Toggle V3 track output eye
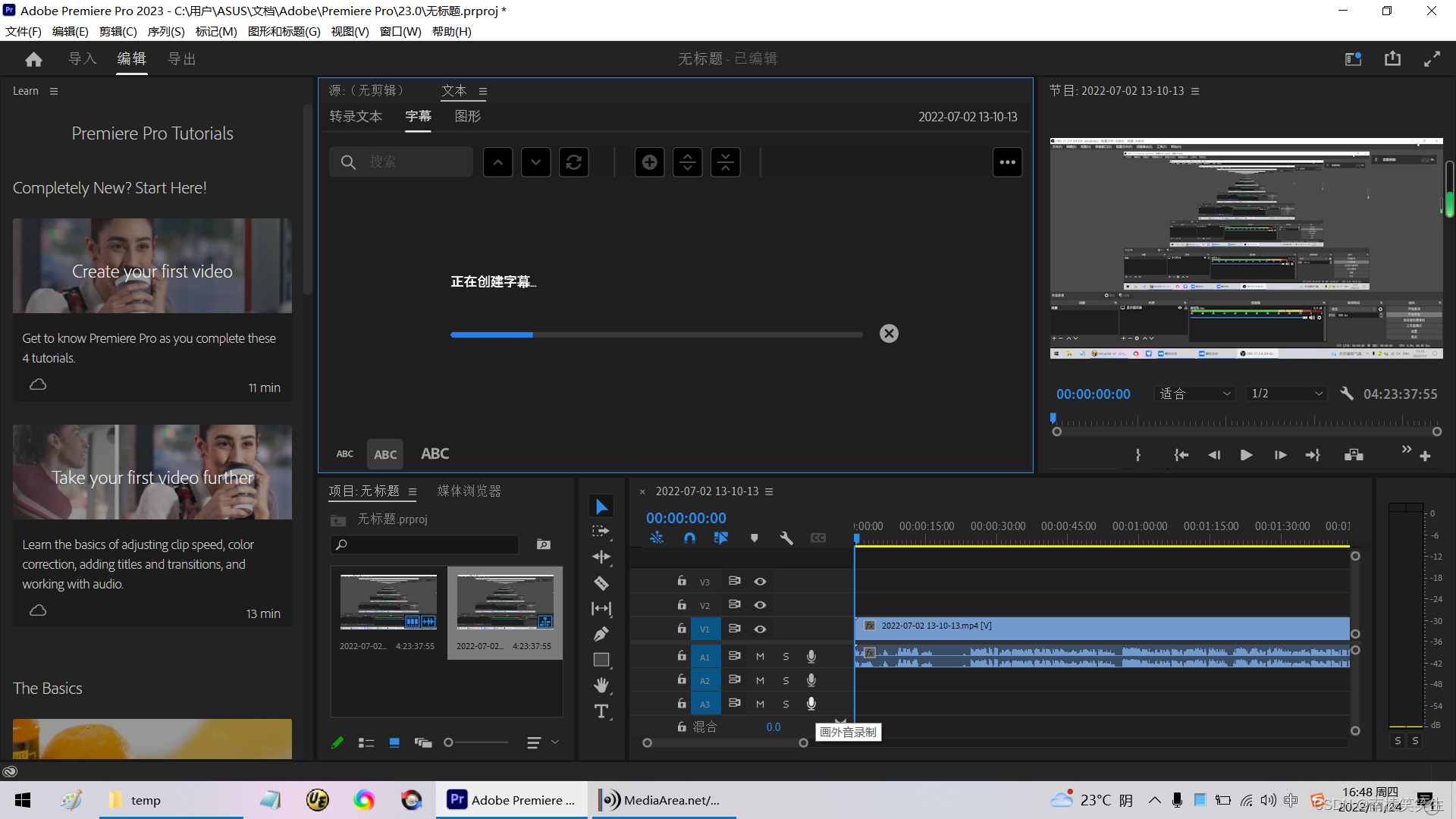1456x819 pixels. (760, 582)
